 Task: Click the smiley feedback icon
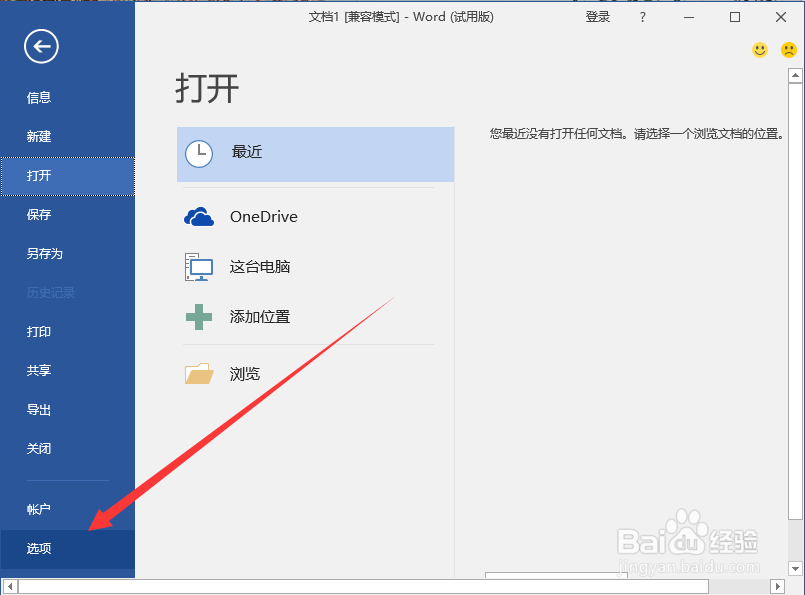tap(760, 49)
